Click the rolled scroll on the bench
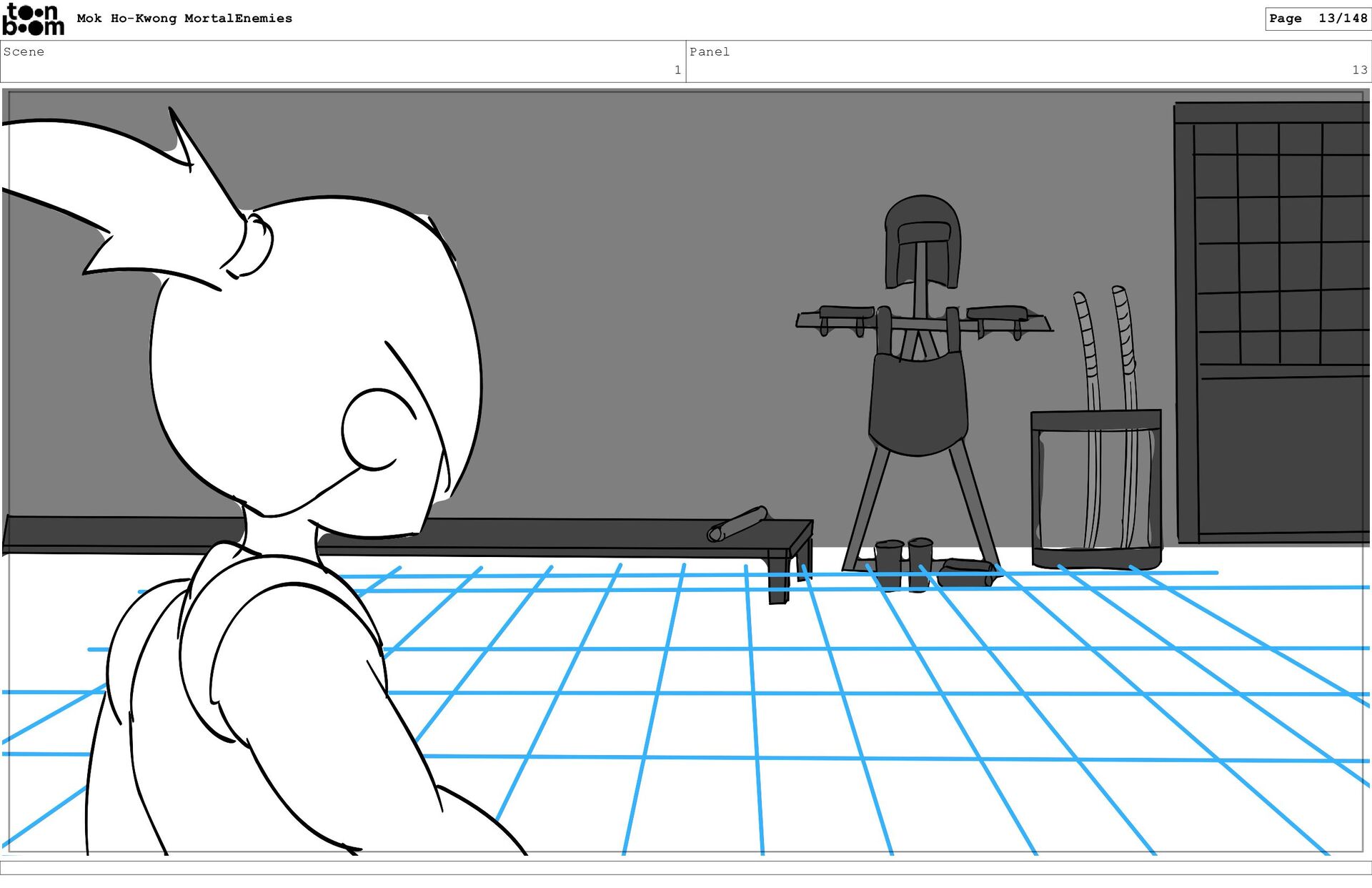 click(x=738, y=524)
